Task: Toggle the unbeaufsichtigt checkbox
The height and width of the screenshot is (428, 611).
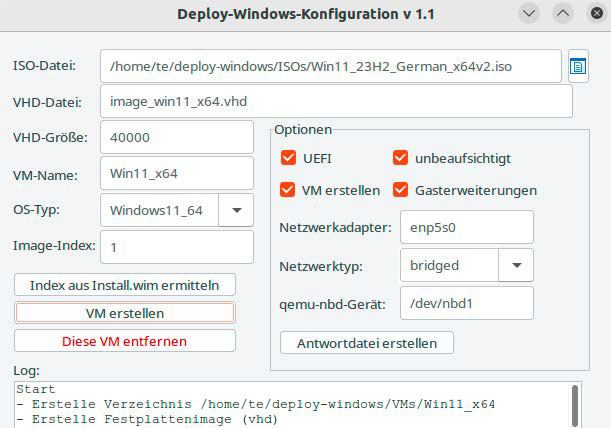Action: pos(401,158)
